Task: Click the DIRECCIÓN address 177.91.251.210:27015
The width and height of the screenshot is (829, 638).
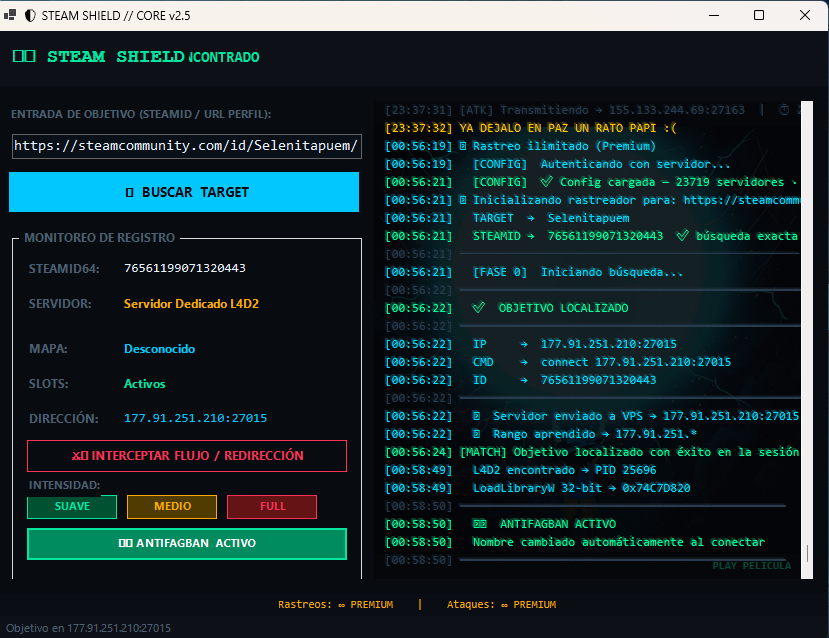Action: click(196, 418)
